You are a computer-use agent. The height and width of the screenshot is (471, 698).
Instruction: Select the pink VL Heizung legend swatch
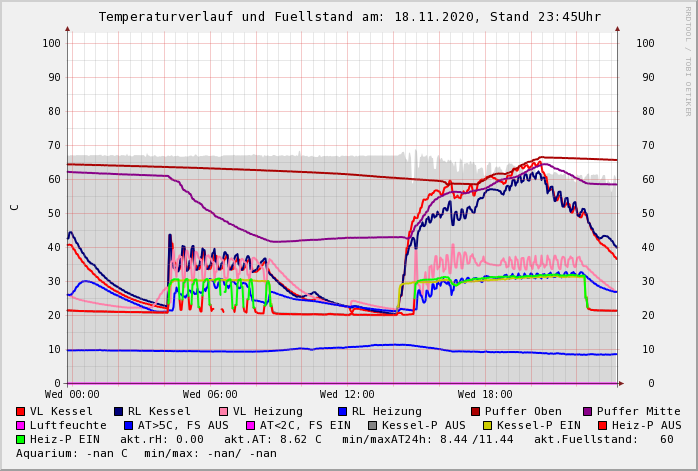point(224,412)
